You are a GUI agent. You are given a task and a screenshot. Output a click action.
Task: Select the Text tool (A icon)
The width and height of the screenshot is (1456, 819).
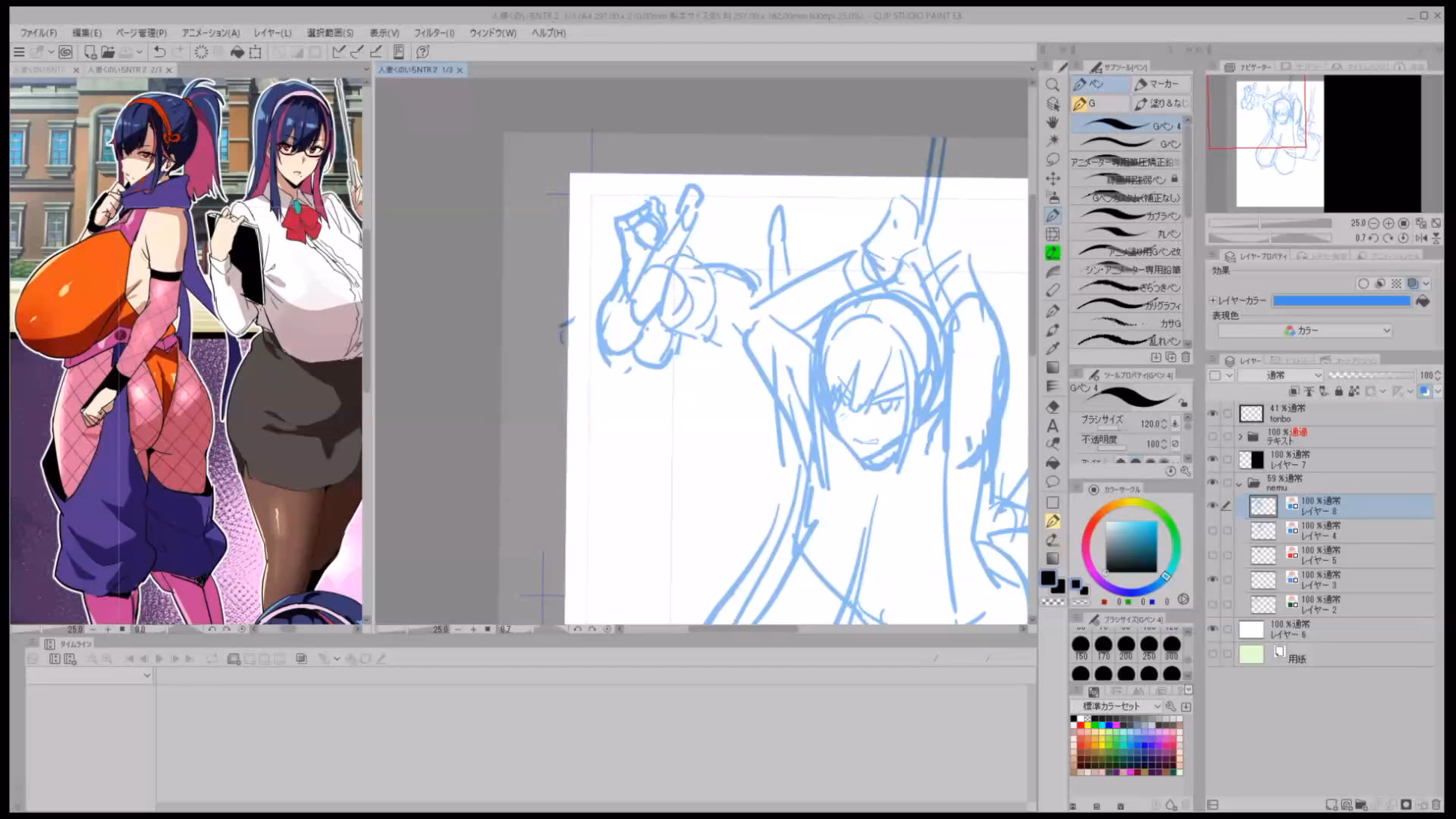click(x=1053, y=425)
